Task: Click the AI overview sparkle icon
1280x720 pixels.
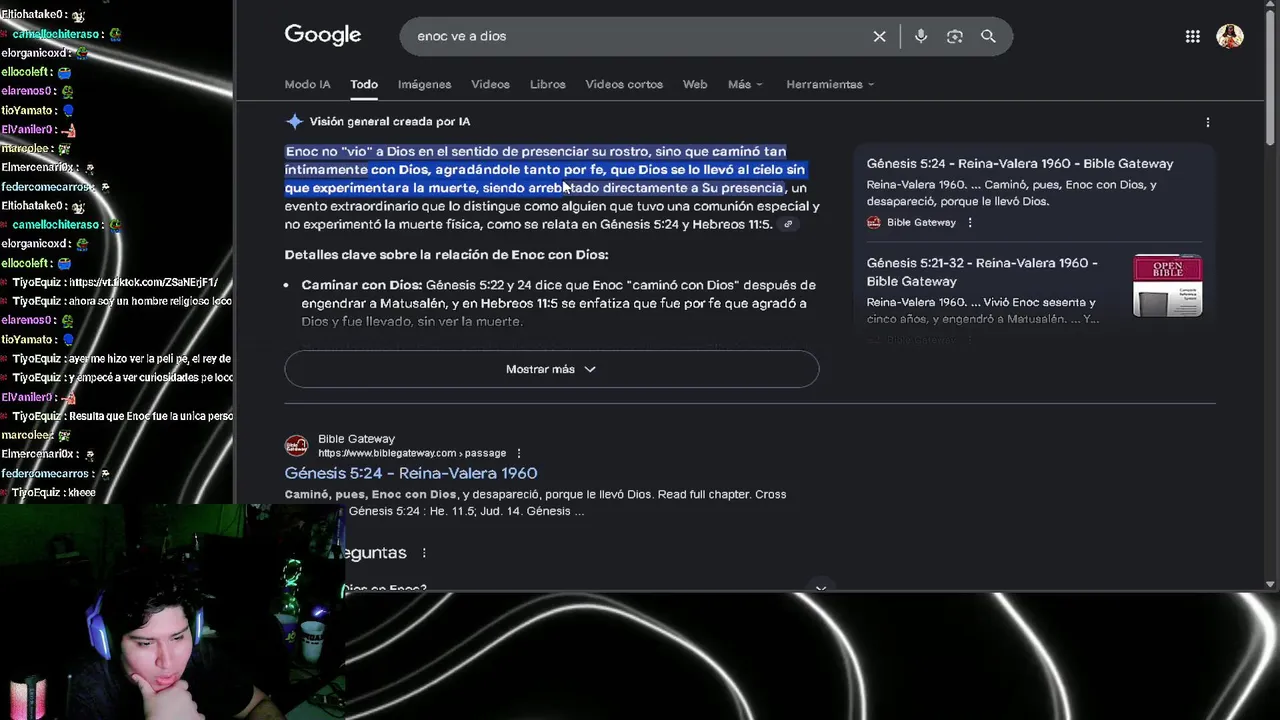Action: click(294, 121)
